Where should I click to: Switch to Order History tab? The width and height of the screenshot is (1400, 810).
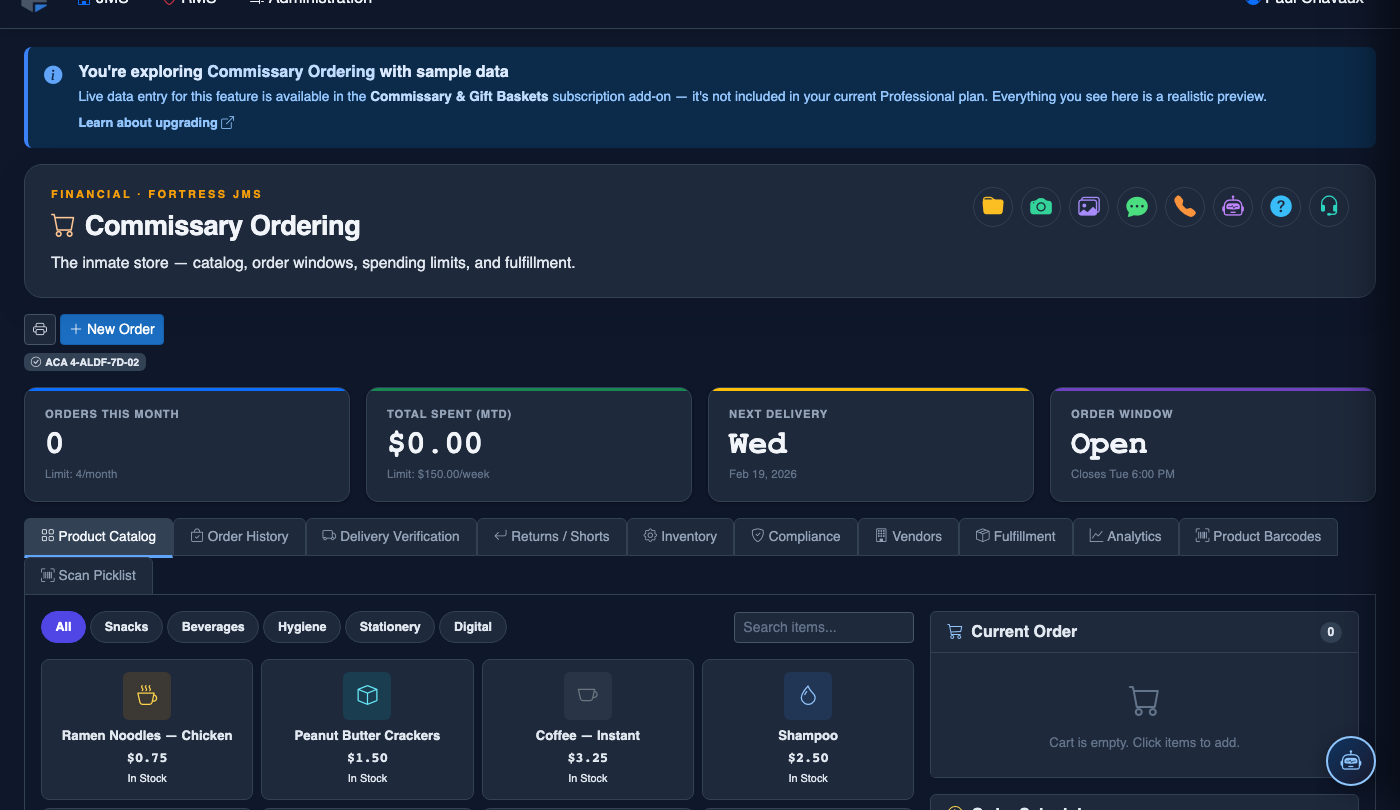pos(239,536)
